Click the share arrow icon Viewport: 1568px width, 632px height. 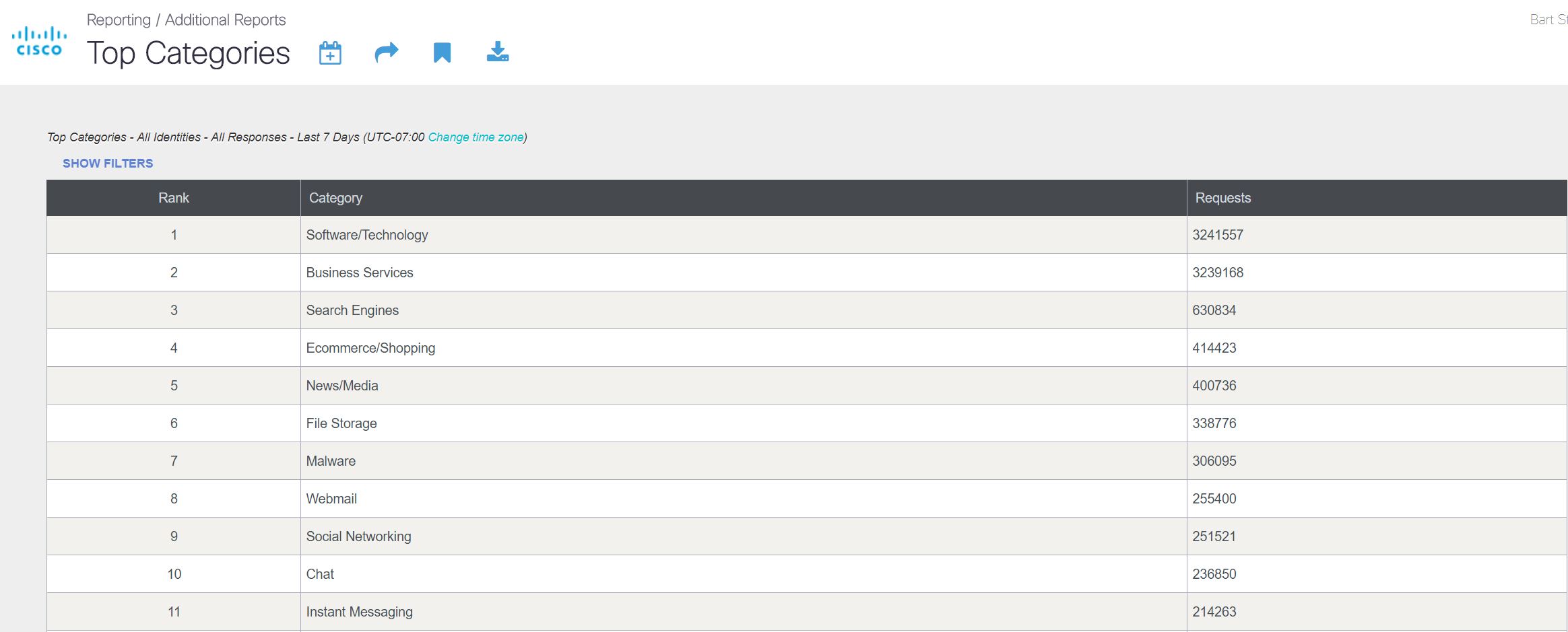pos(386,52)
